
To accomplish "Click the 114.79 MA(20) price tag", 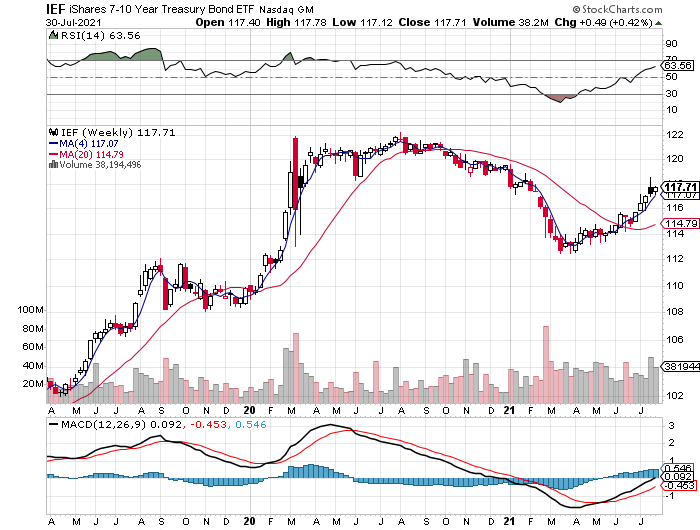I will 680,223.
